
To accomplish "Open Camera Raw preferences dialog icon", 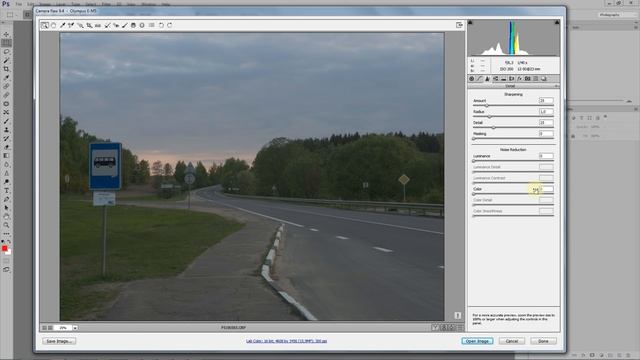I will tap(151, 25).
